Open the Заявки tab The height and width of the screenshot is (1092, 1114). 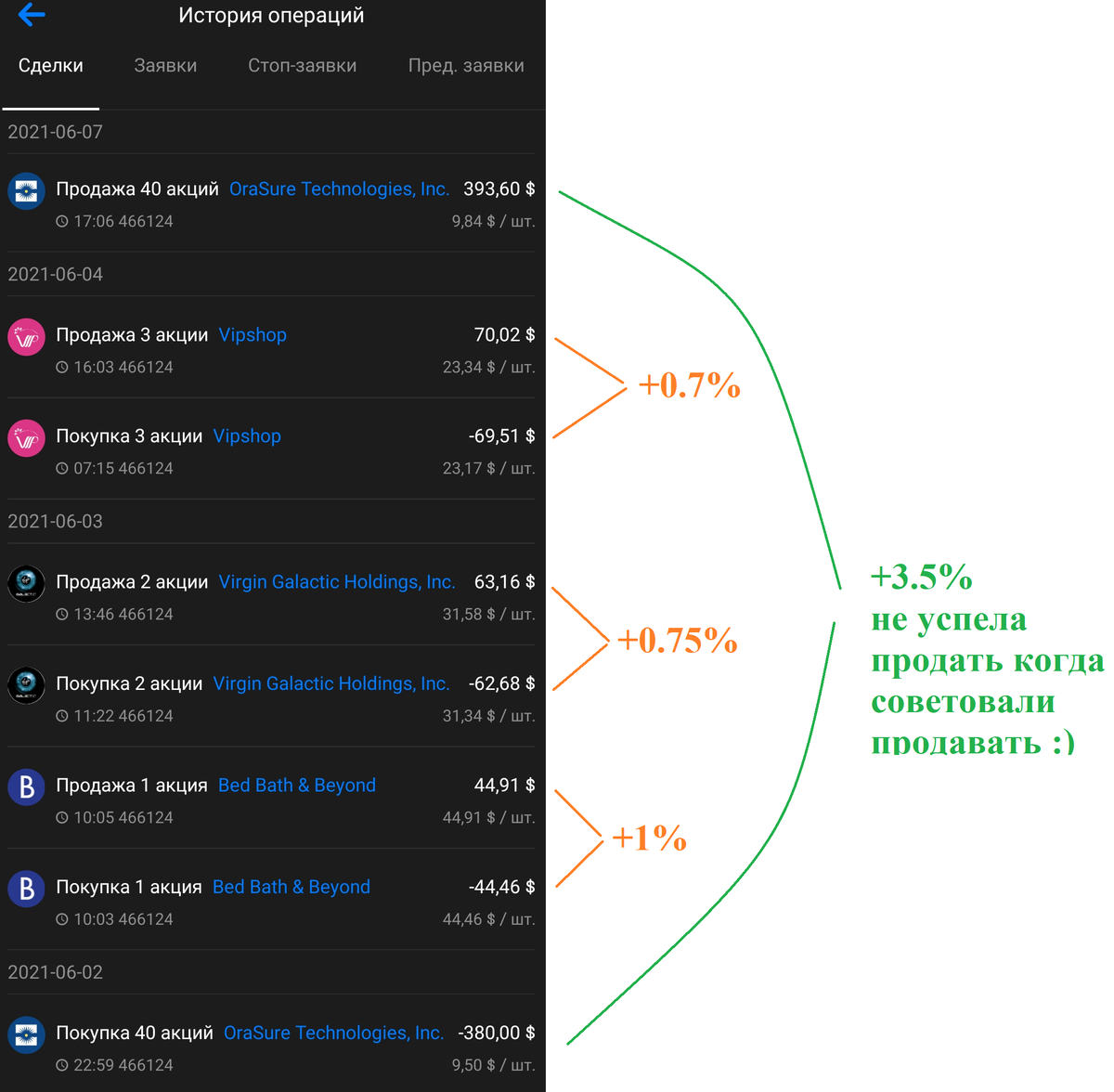pyautogui.click(x=165, y=66)
